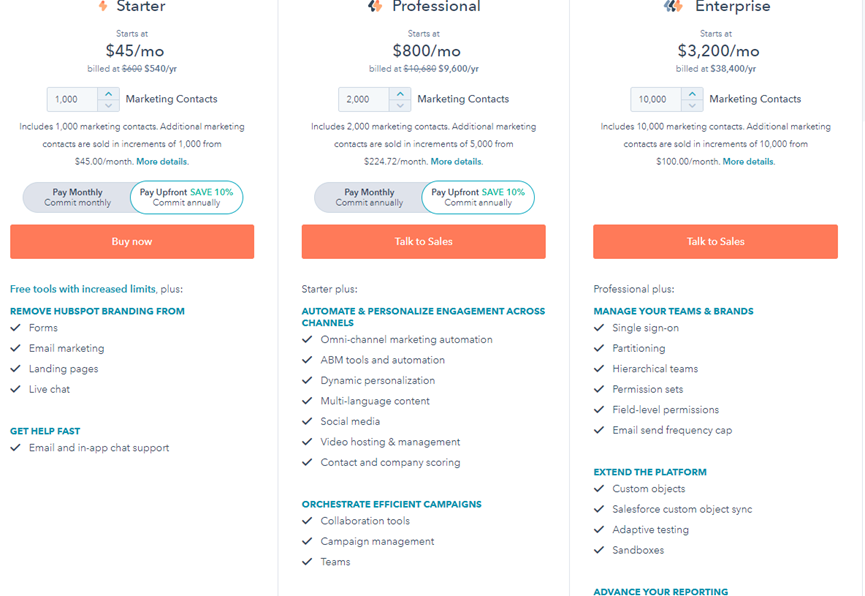Click the checkmark beside Single sign-on
865x596 pixels.
point(600,328)
